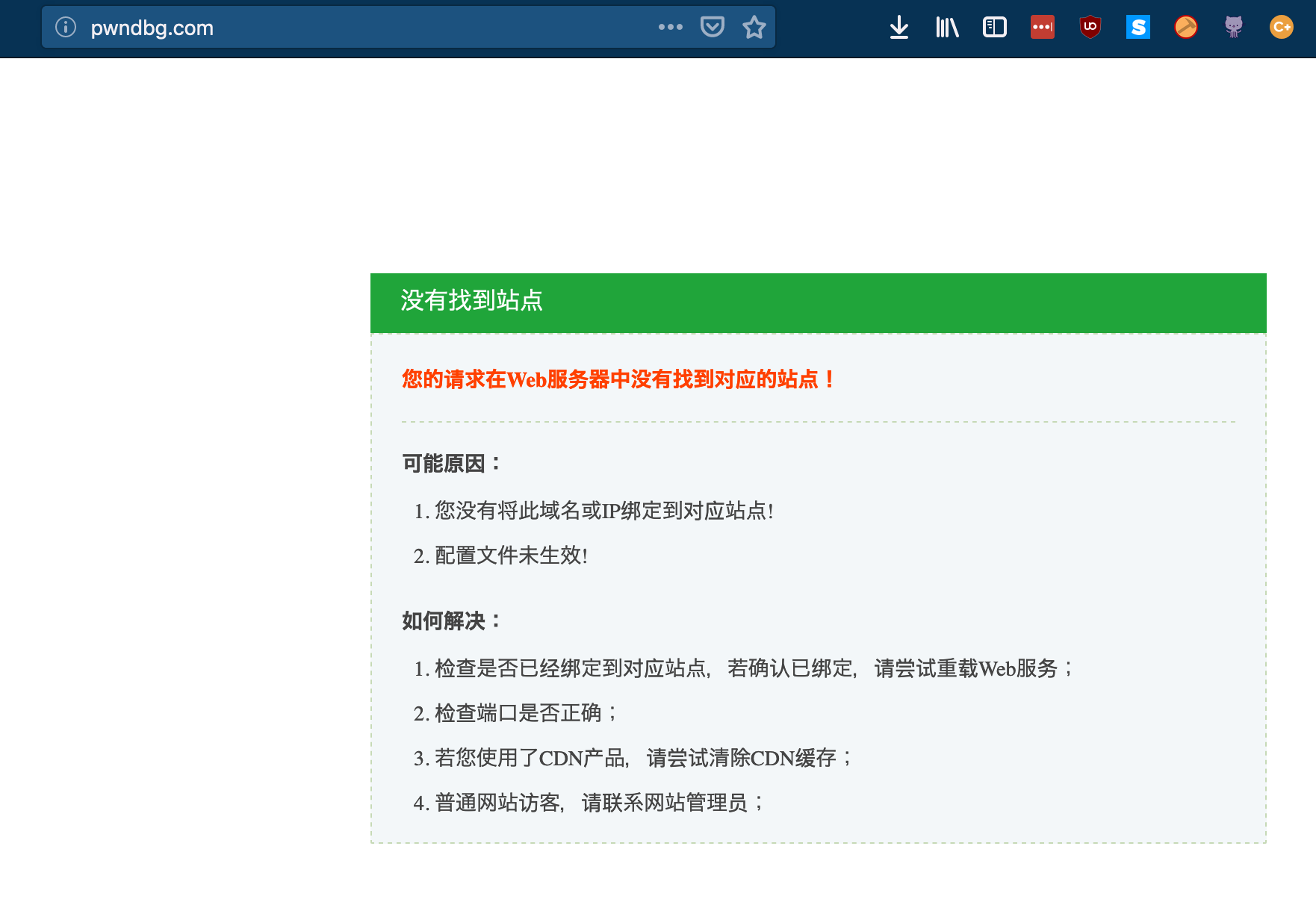Open the Downloads panel

click(x=900, y=27)
